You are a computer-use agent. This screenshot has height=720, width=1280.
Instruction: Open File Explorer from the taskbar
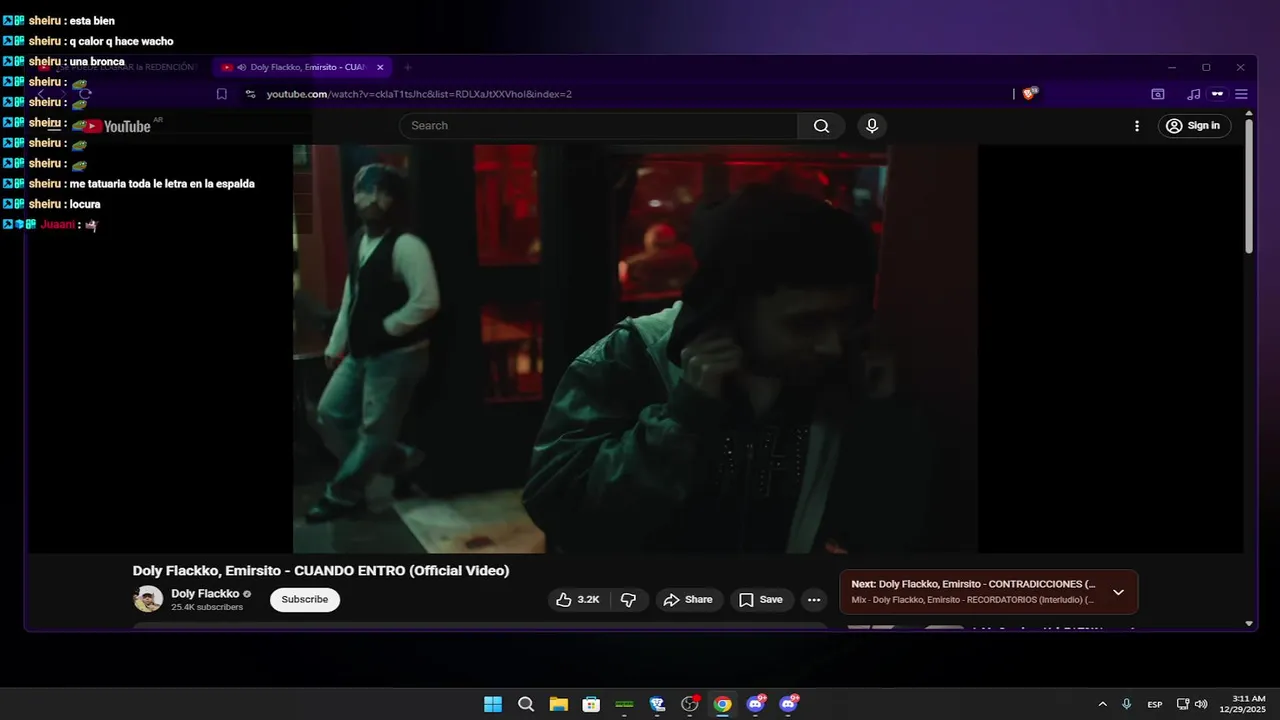(558, 704)
